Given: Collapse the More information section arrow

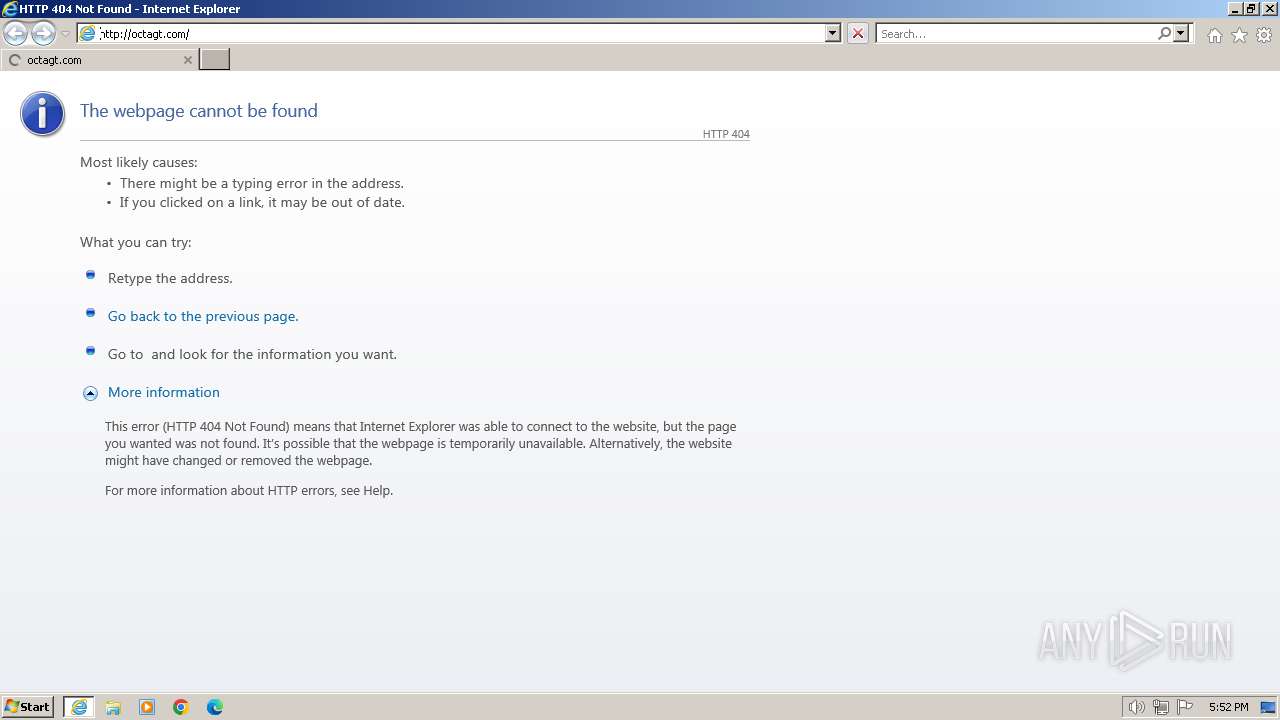Looking at the screenshot, I should [90, 393].
